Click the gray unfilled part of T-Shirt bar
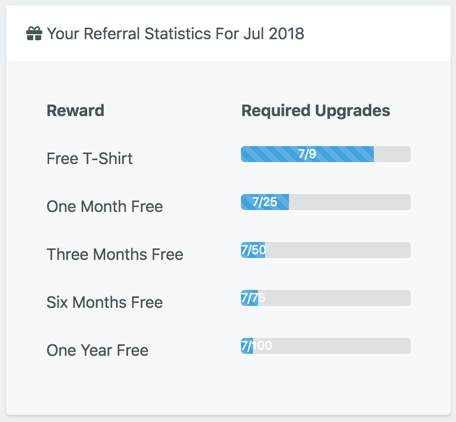 pos(392,154)
